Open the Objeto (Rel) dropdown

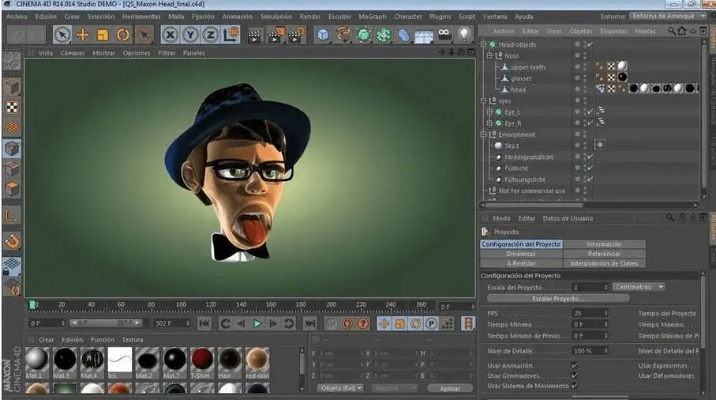pyautogui.click(x=341, y=388)
